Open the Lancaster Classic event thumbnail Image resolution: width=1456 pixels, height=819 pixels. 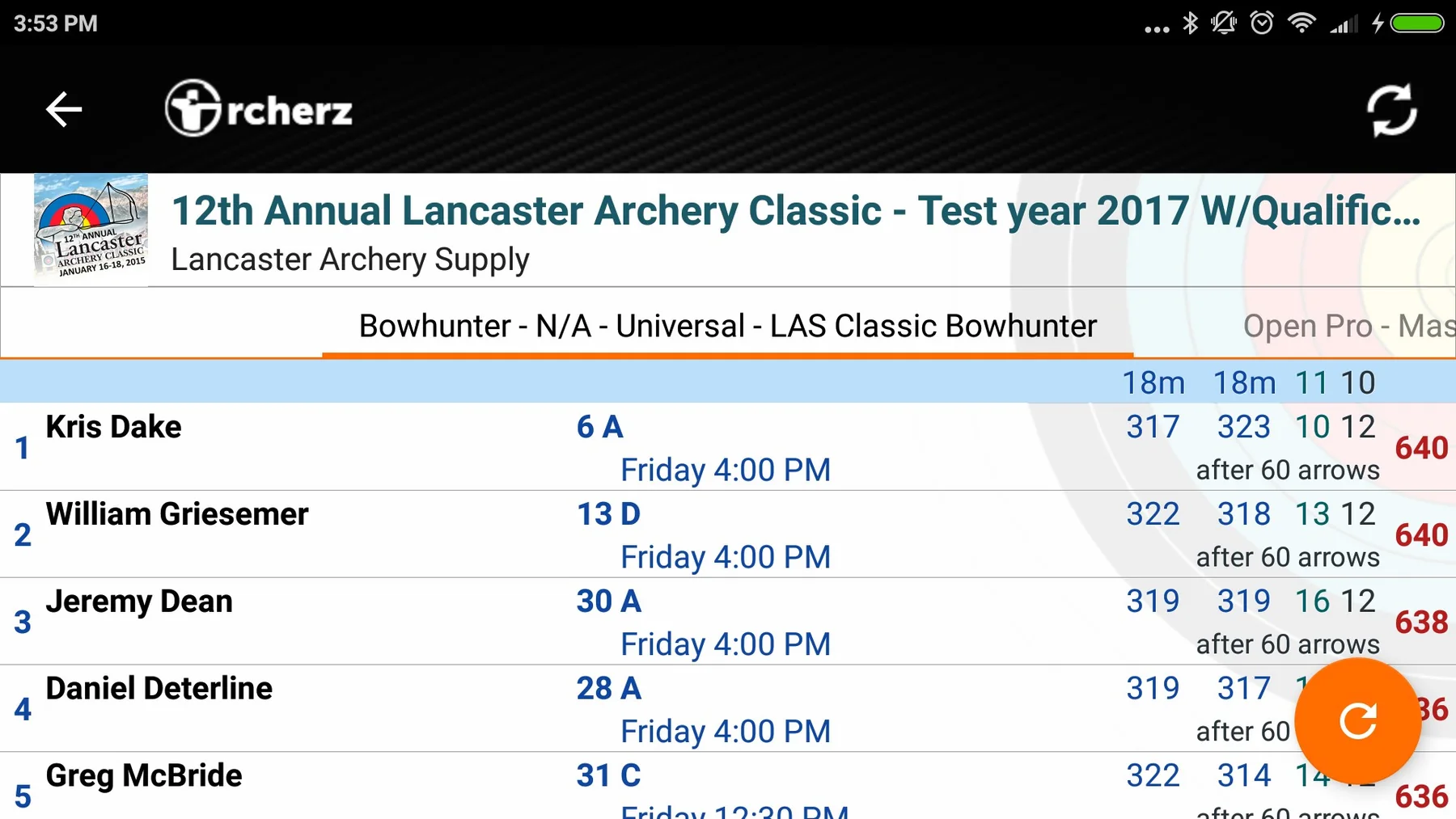(91, 228)
